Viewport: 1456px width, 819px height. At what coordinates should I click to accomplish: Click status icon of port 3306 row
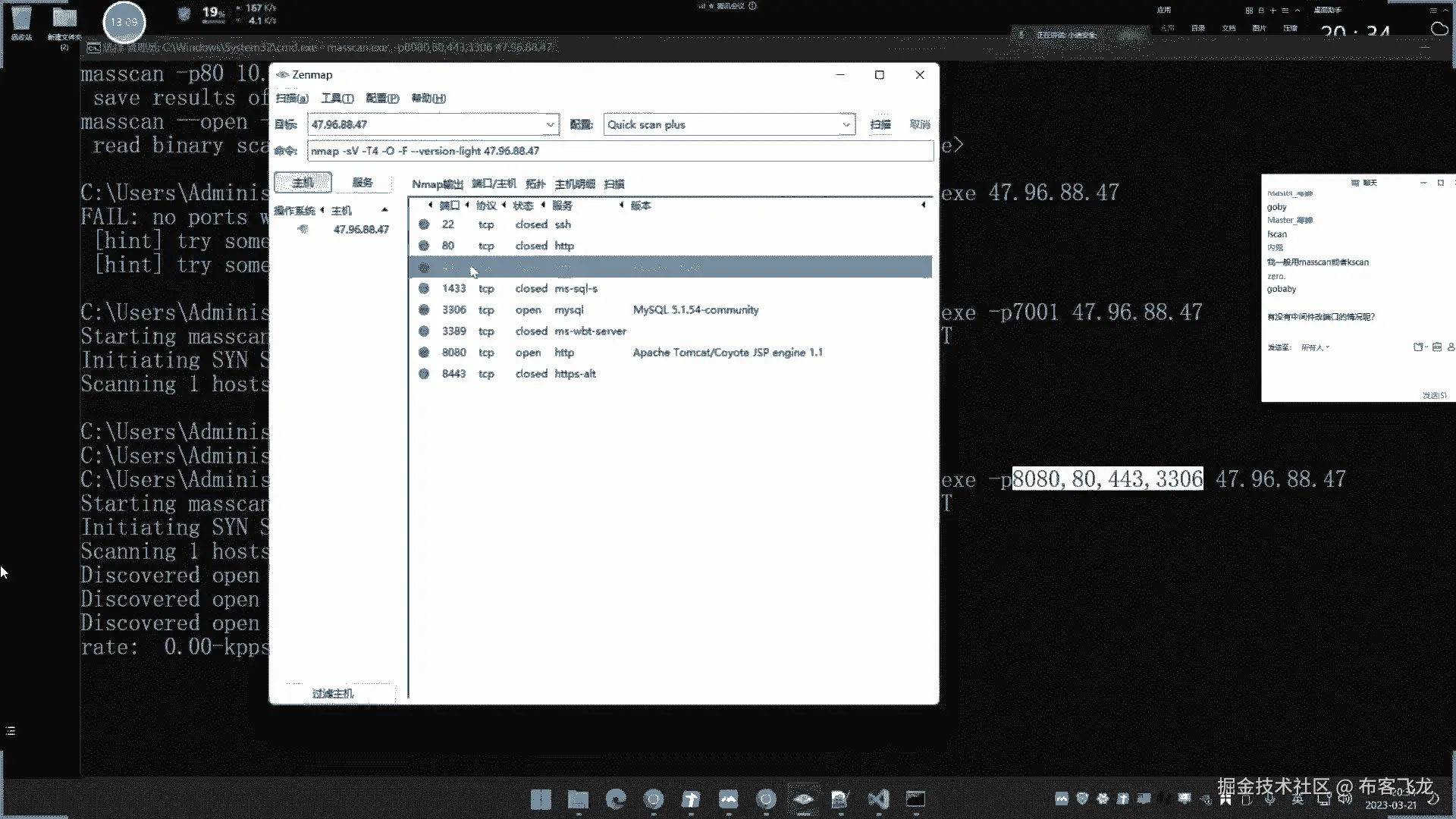coord(424,309)
